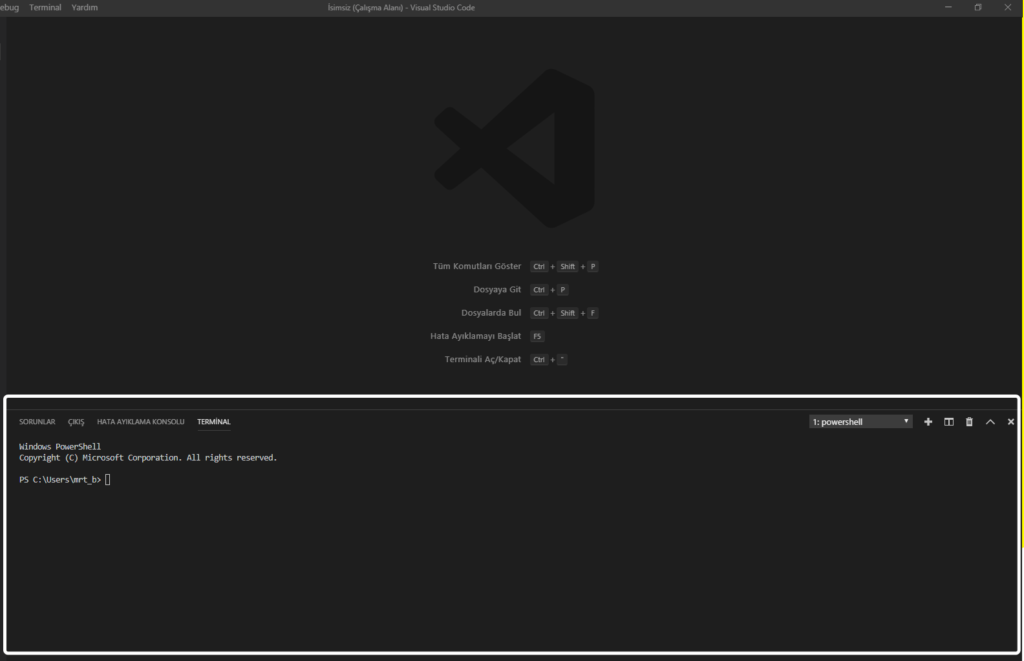Click the 'Terminali Aç/Kapat' text
This screenshot has width=1024, height=661.
click(483, 359)
